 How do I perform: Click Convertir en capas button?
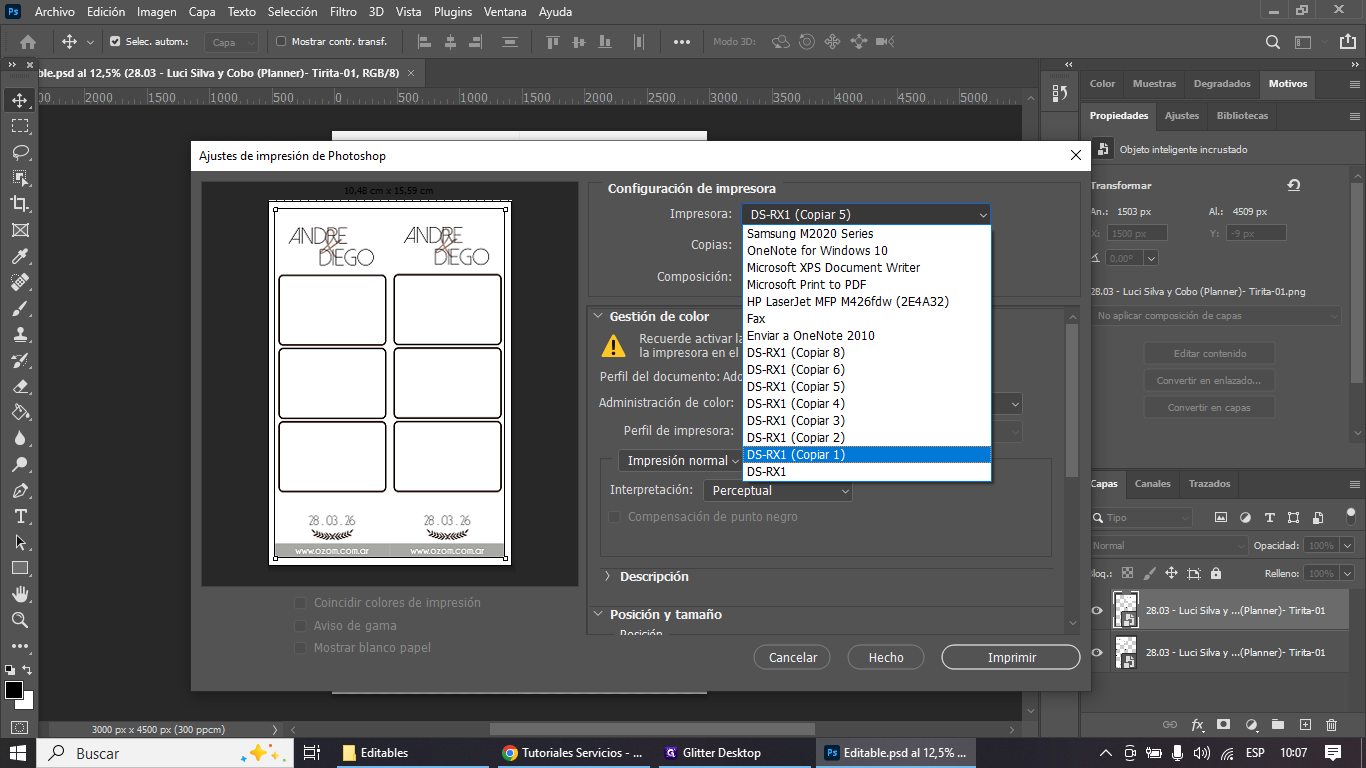tap(1209, 408)
